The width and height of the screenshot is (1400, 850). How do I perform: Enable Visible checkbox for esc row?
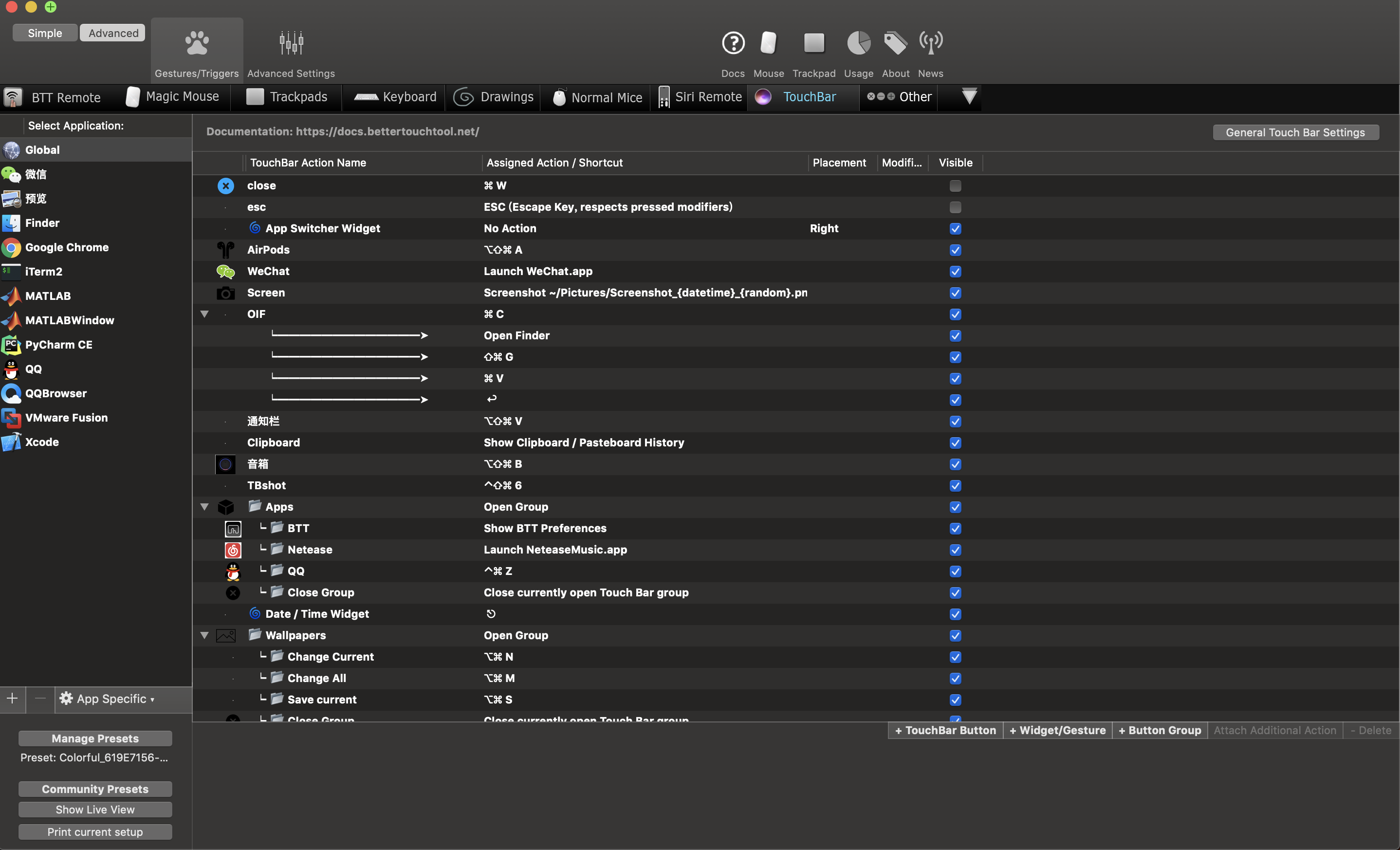pyautogui.click(x=955, y=207)
